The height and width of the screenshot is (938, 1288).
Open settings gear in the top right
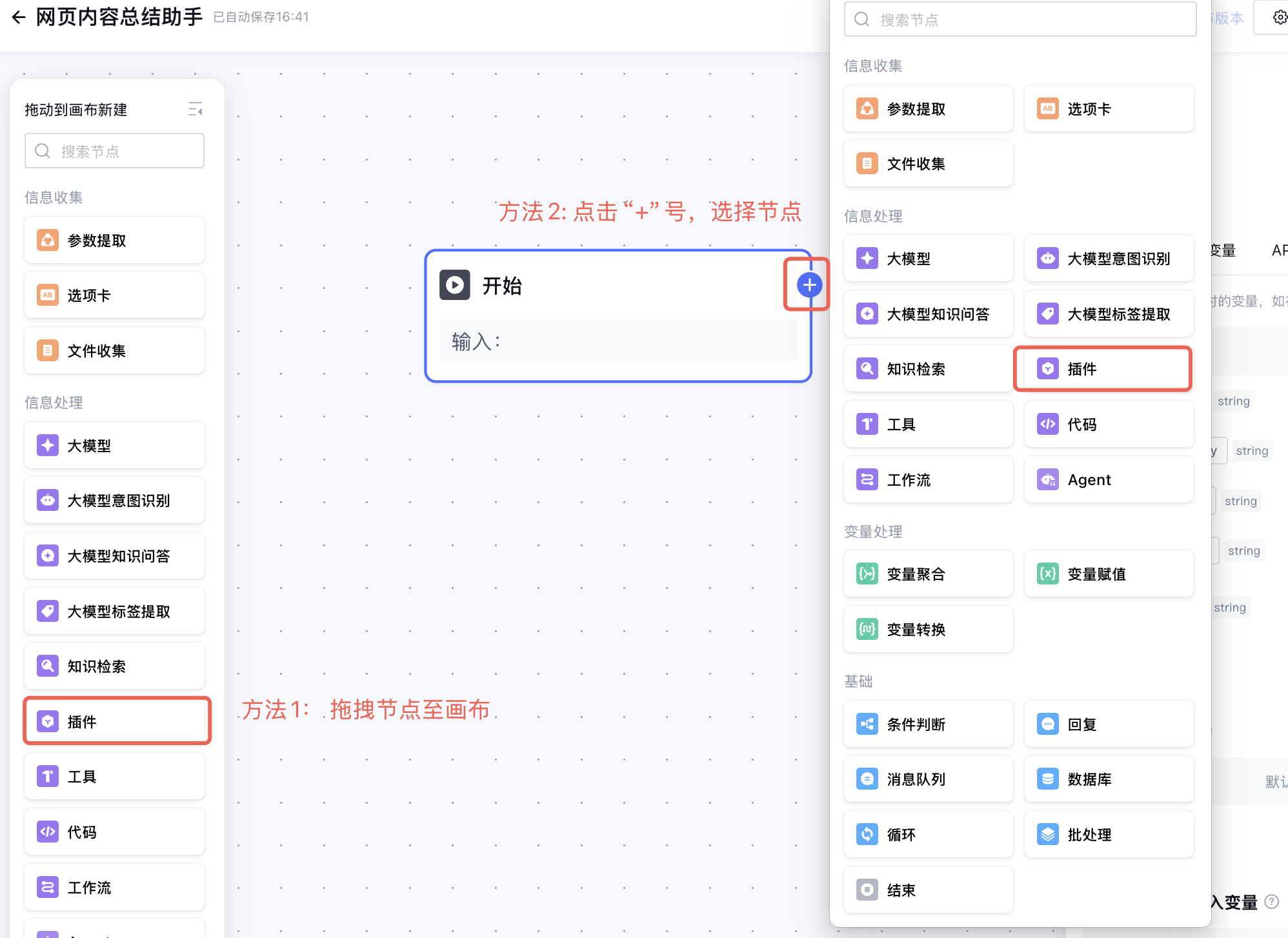pyautogui.click(x=1280, y=17)
